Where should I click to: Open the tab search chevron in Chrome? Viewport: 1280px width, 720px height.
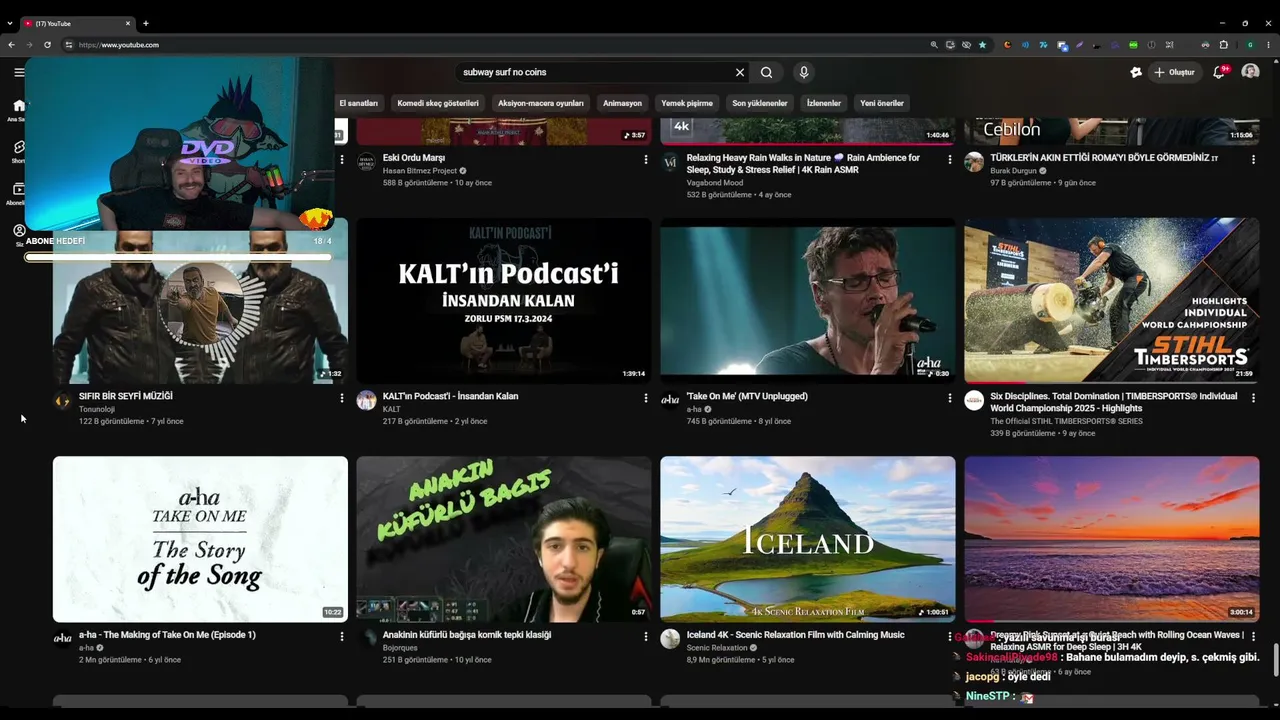[10, 23]
